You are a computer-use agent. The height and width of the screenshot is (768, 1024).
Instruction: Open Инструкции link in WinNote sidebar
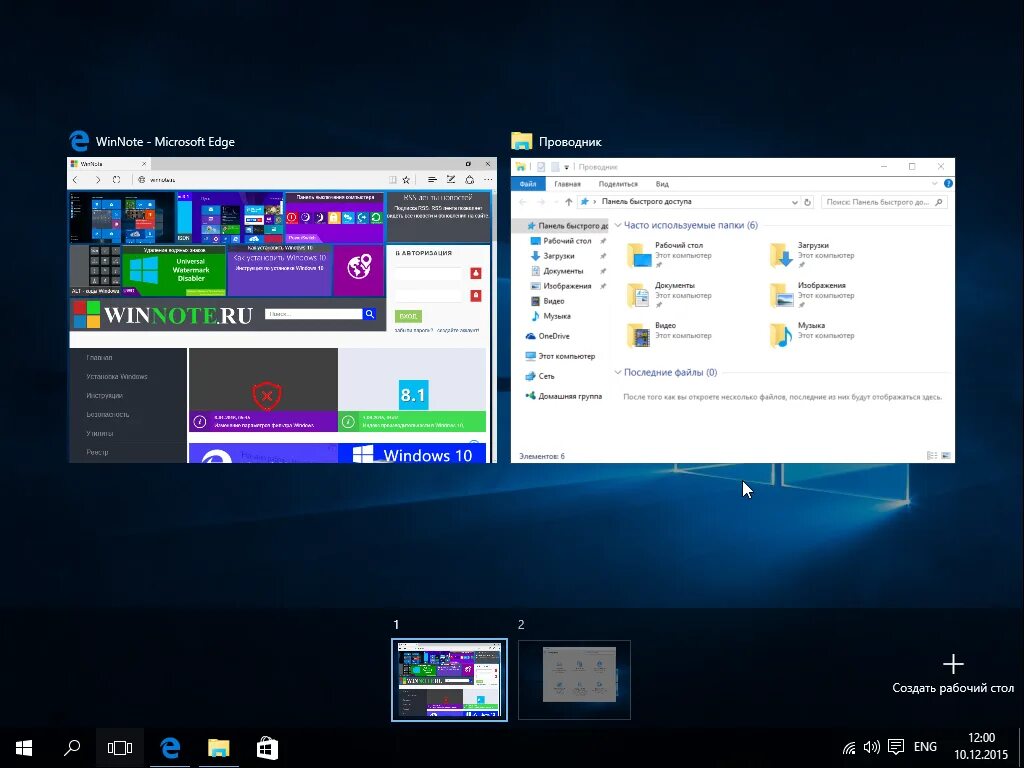[104, 396]
